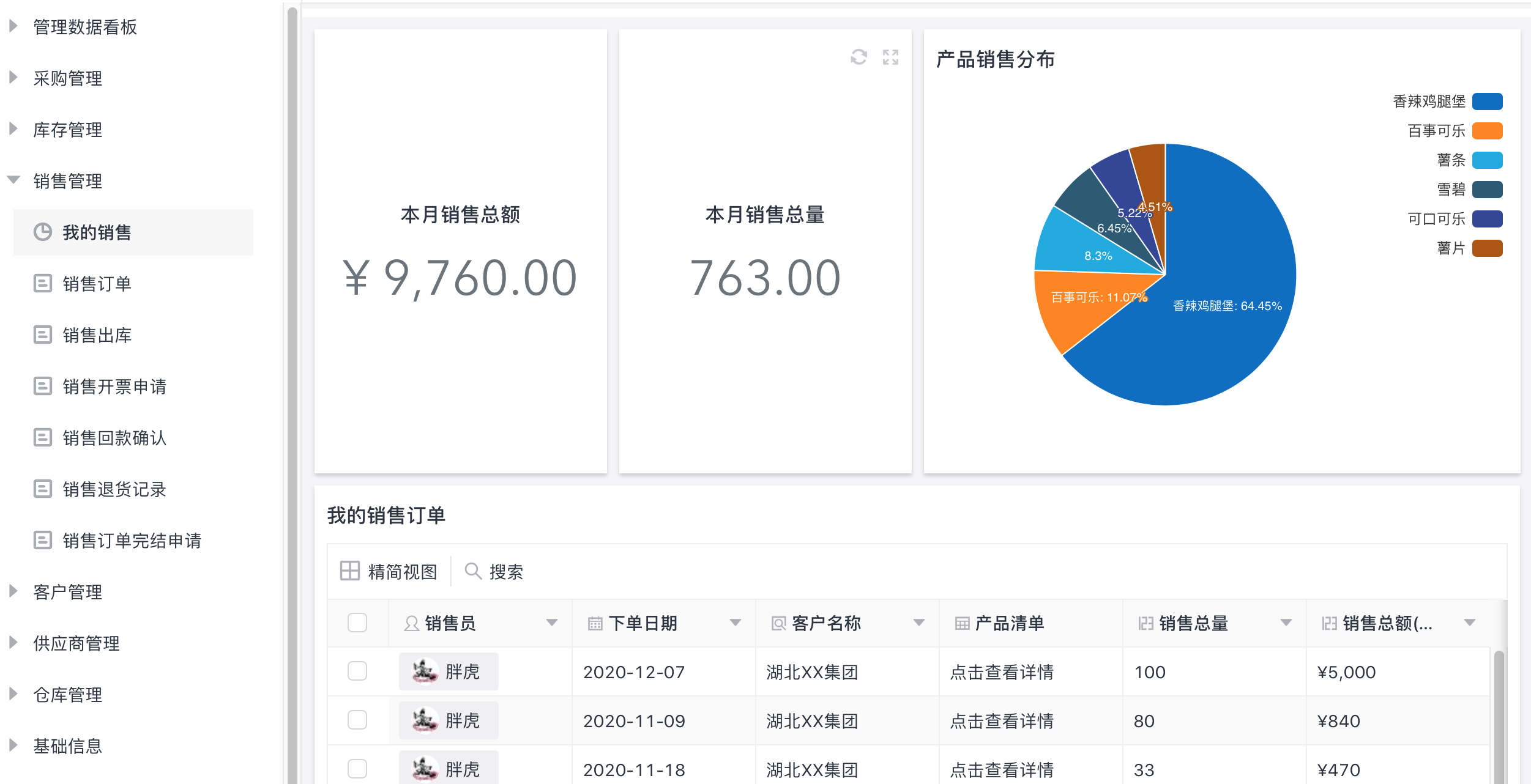
Task: Click the clock icon beside 我的销售
Action: click(x=43, y=232)
